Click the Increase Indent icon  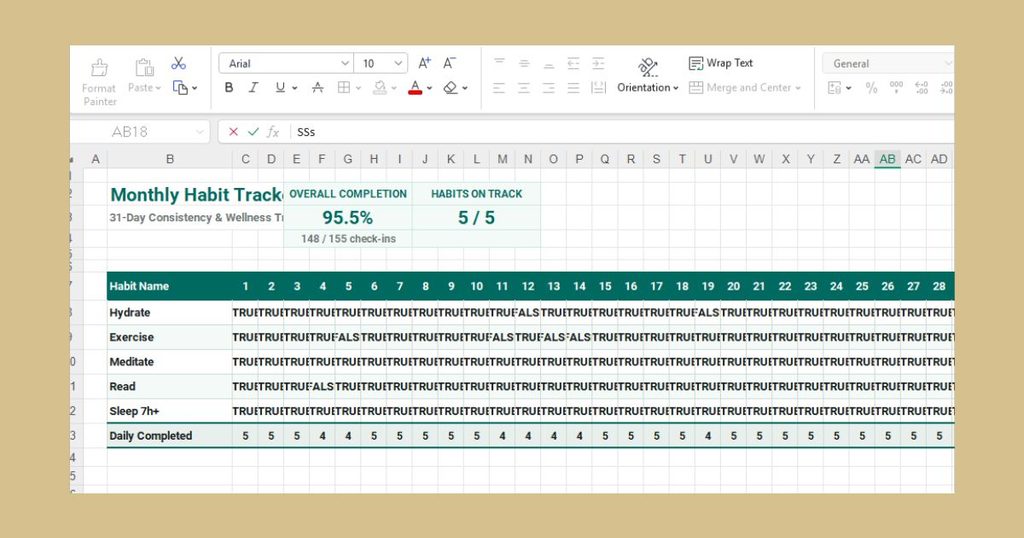598,63
